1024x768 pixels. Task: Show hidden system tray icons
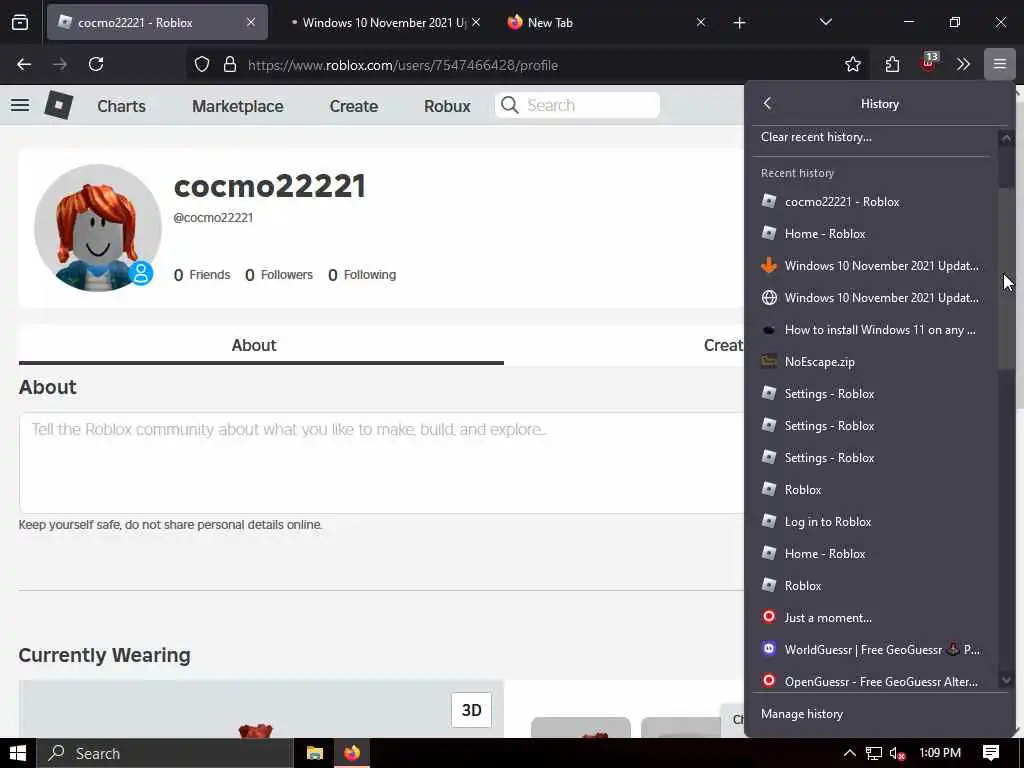850,753
